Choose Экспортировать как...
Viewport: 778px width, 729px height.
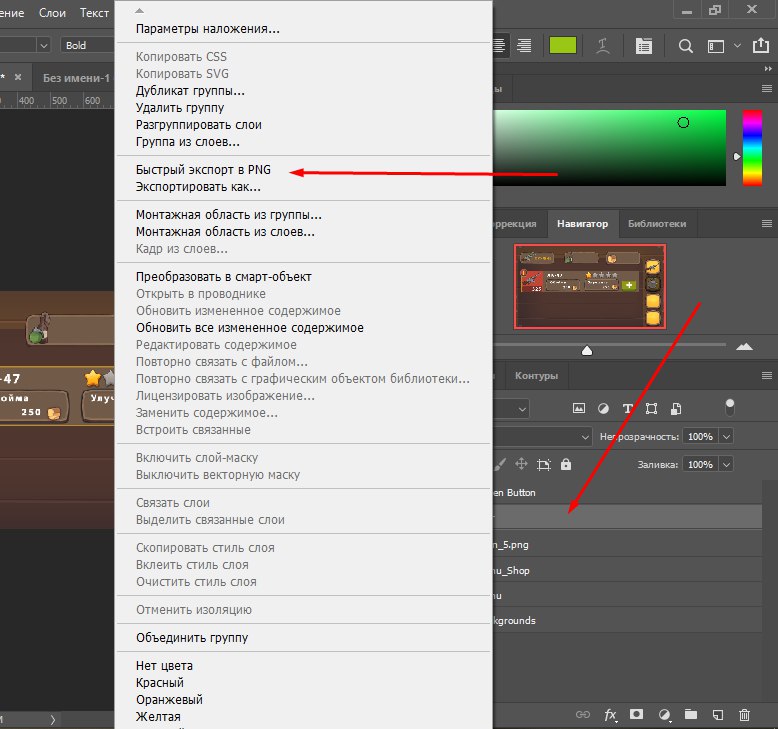coord(198,187)
